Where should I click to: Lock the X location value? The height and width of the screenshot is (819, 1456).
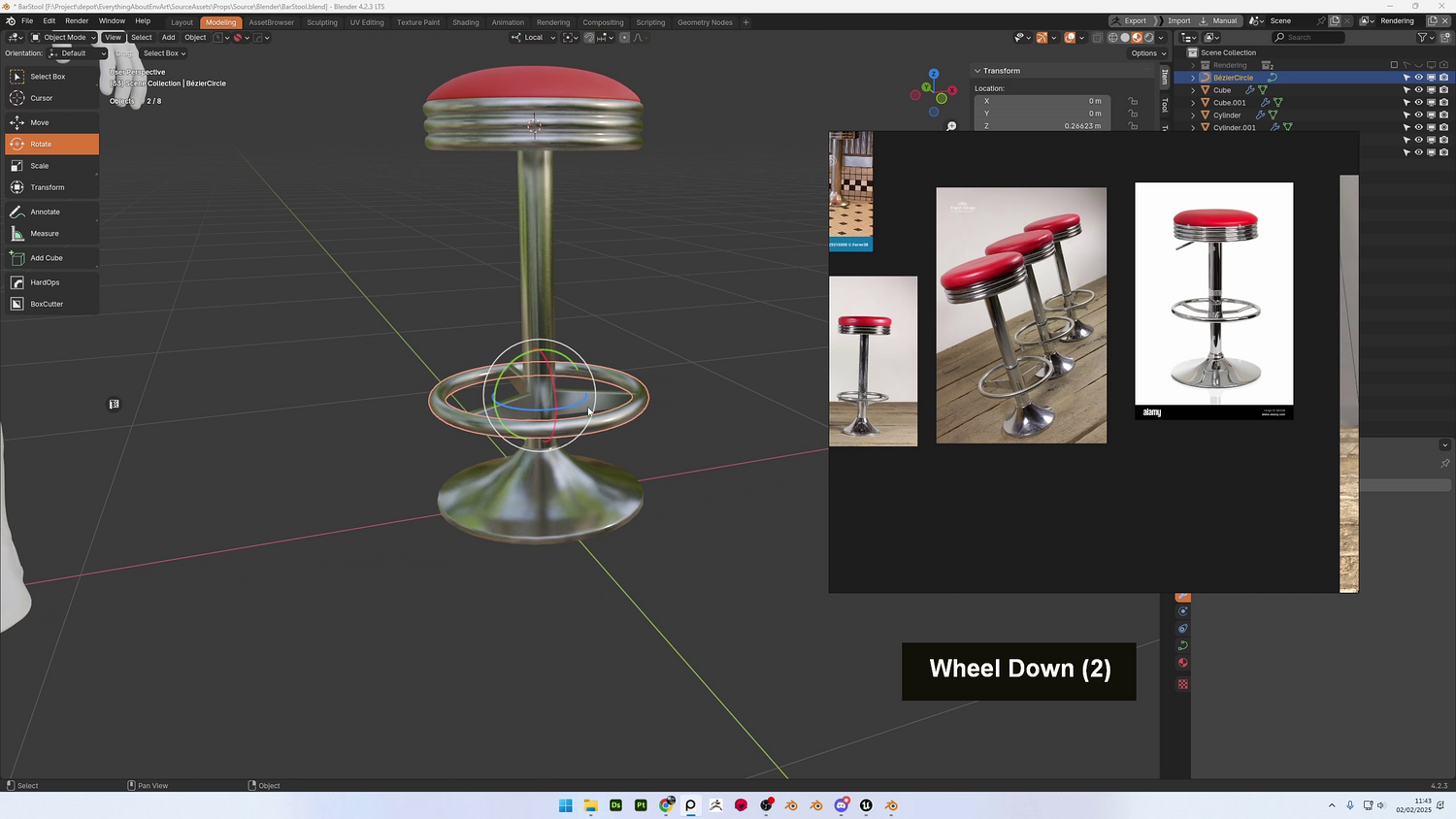tap(1133, 101)
